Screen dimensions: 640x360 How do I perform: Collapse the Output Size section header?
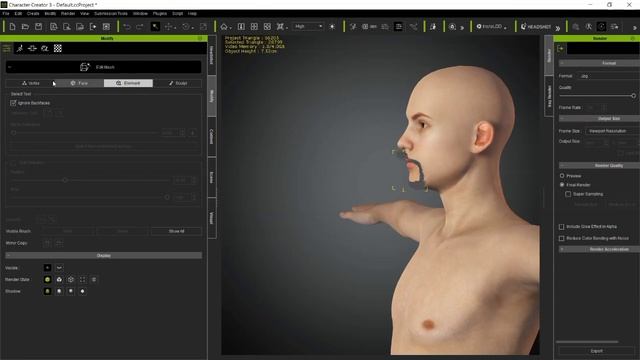coord(599,118)
